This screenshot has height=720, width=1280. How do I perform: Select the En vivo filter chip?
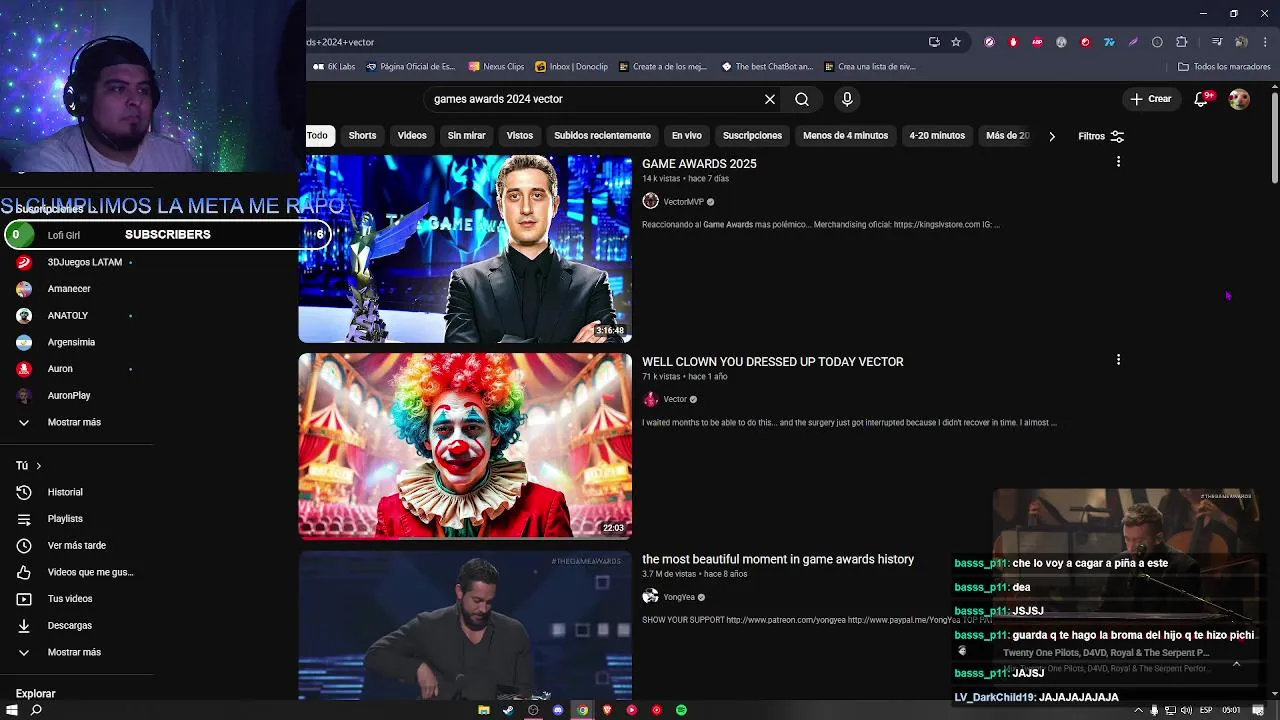click(x=686, y=135)
